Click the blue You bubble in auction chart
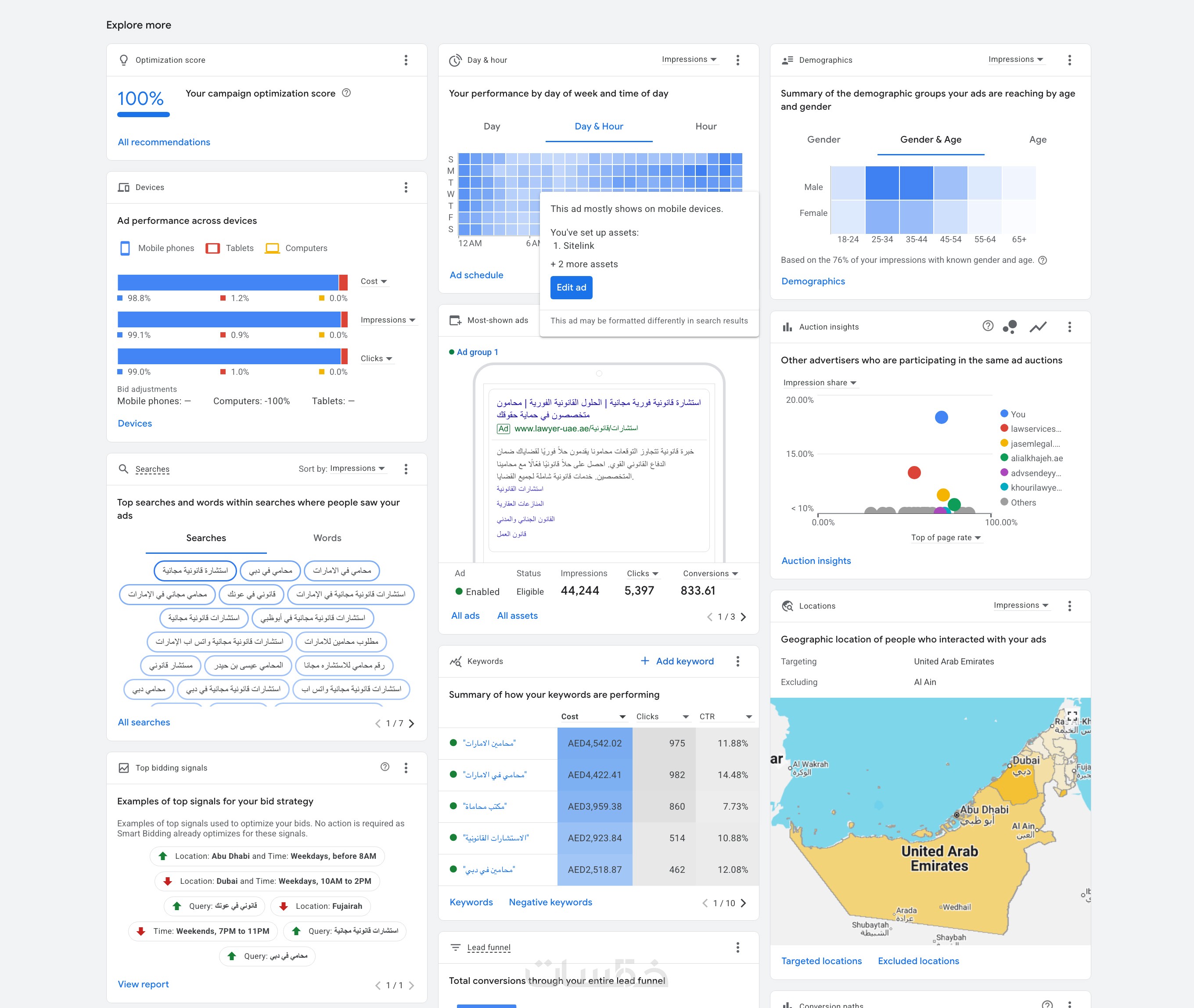This screenshot has width=1194, height=1008. [x=941, y=418]
